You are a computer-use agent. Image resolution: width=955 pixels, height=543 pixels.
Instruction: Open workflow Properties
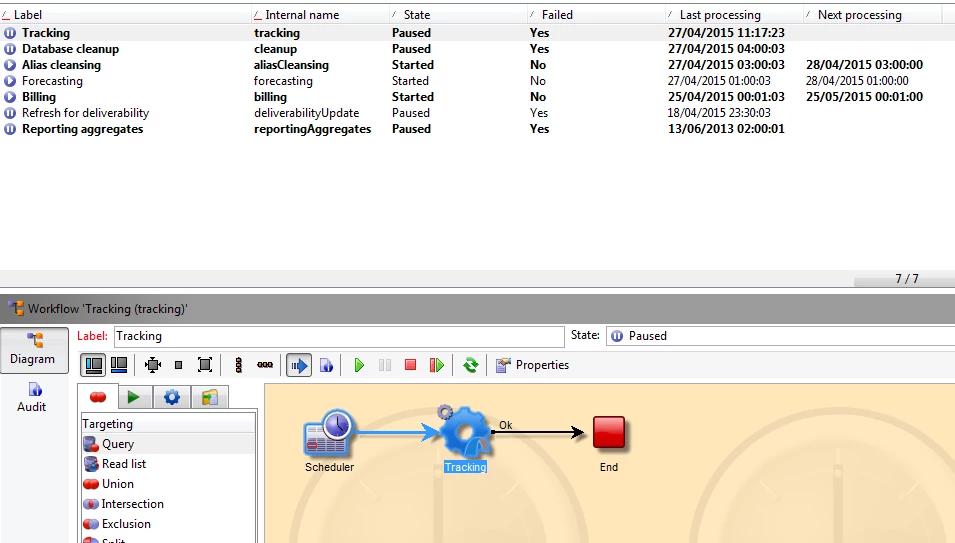532,365
